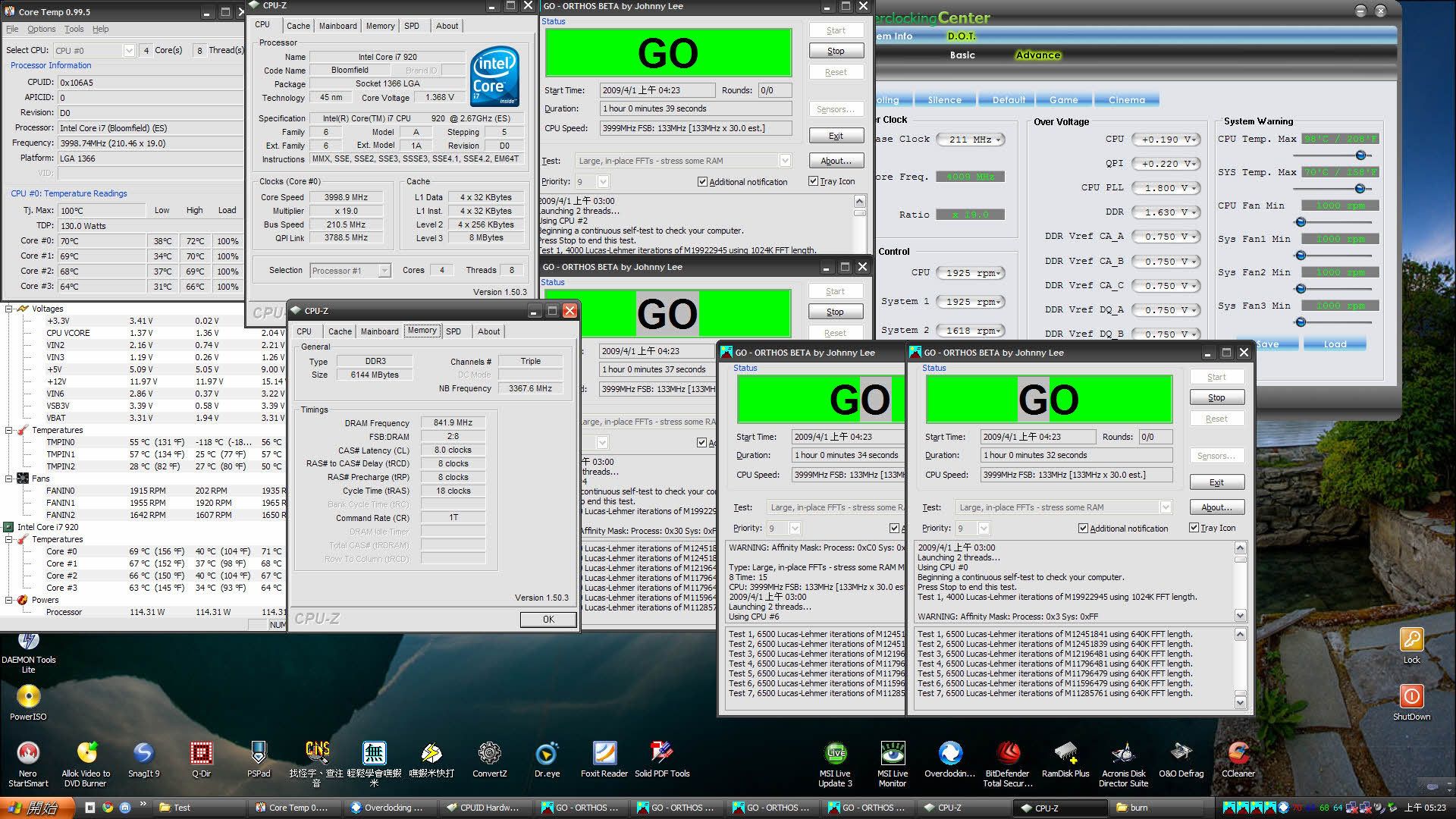
Task: Click the Load button in Overclocking Center
Action: point(1335,344)
